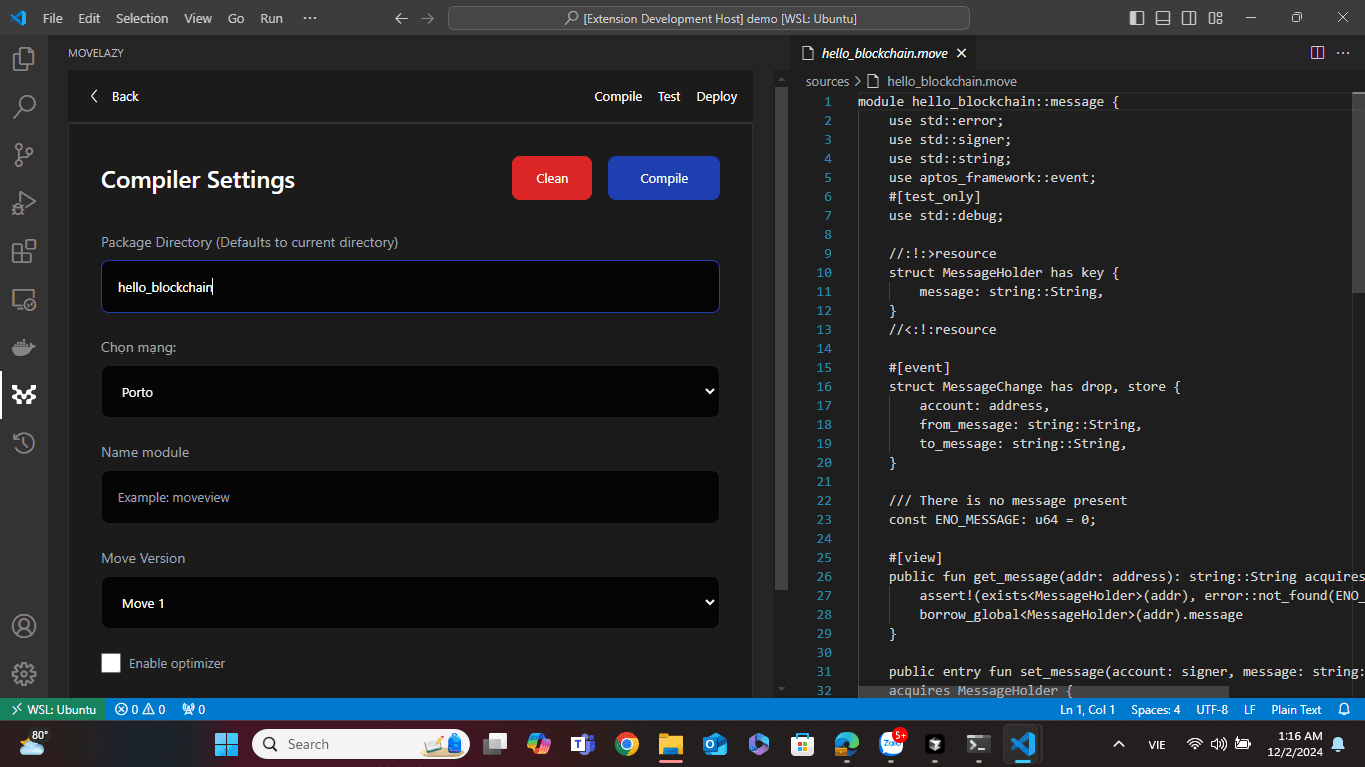Toggle secondary side bar layout icon
The width and height of the screenshot is (1365, 767).
1189,18
